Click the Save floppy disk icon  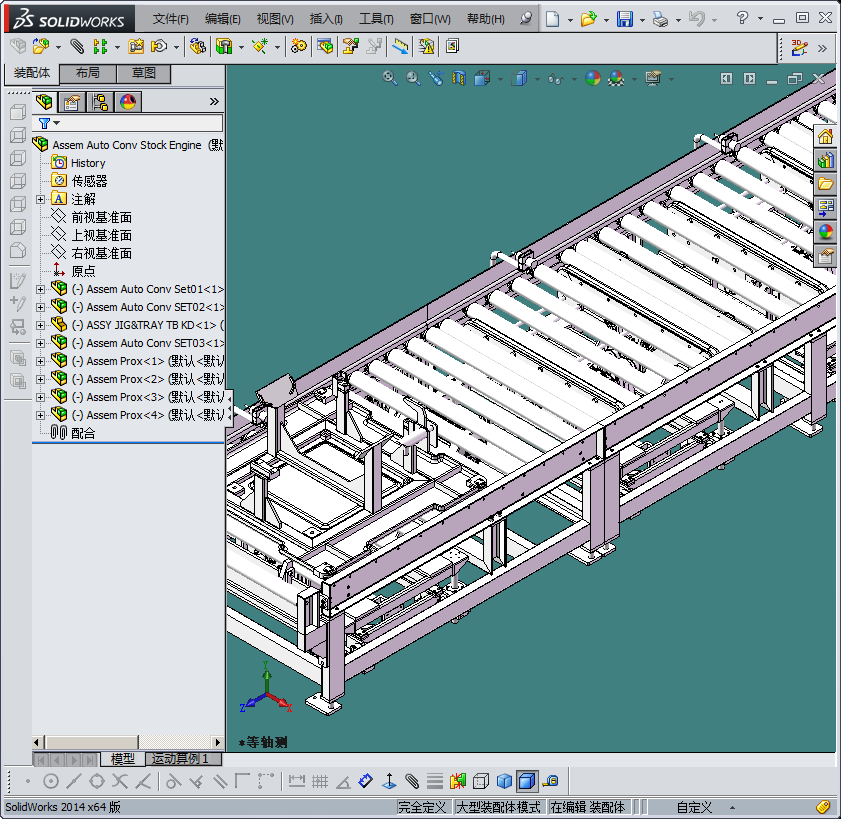624,19
